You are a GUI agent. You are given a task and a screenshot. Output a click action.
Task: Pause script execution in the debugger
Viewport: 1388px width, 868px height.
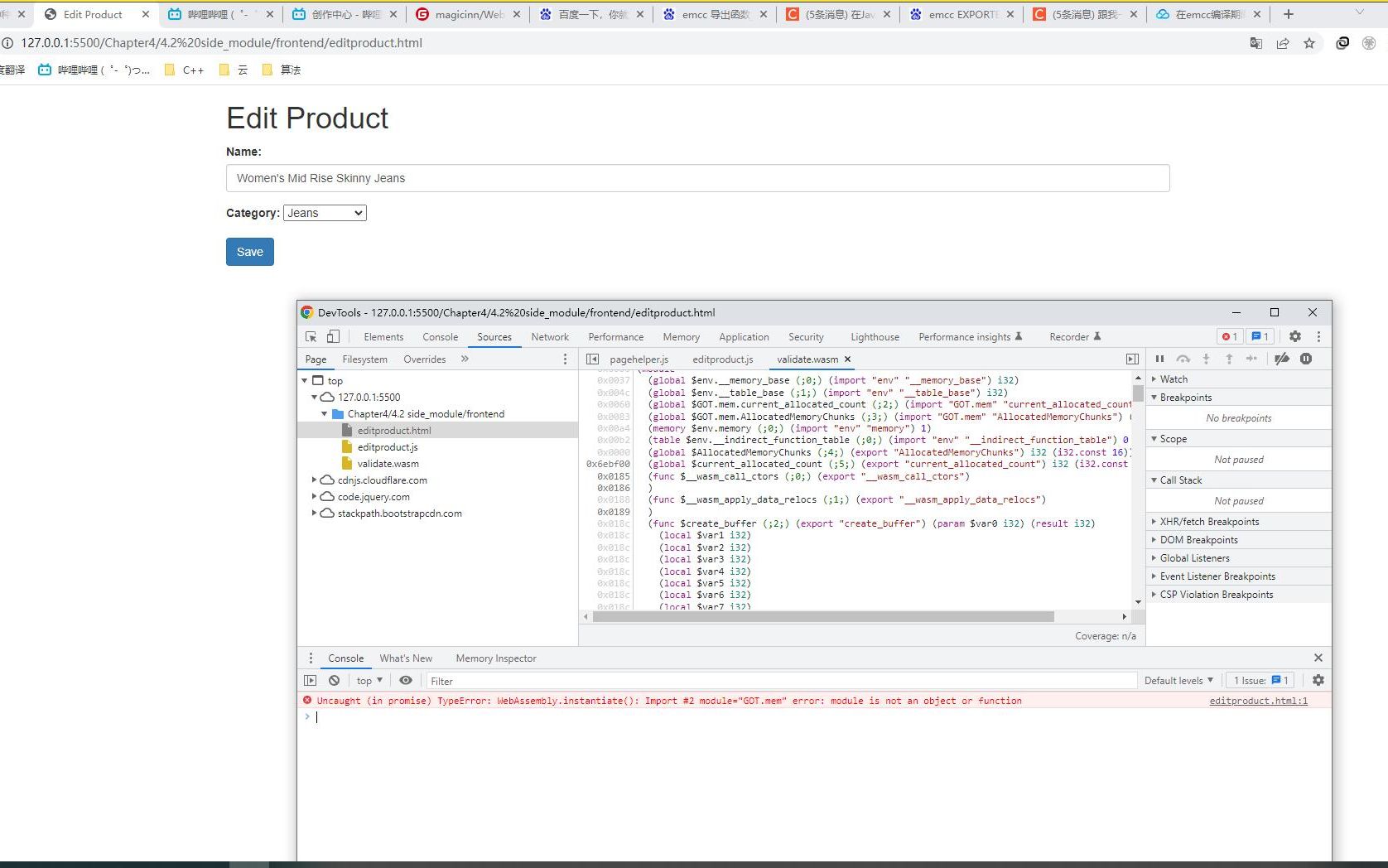pyautogui.click(x=1159, y=359)
